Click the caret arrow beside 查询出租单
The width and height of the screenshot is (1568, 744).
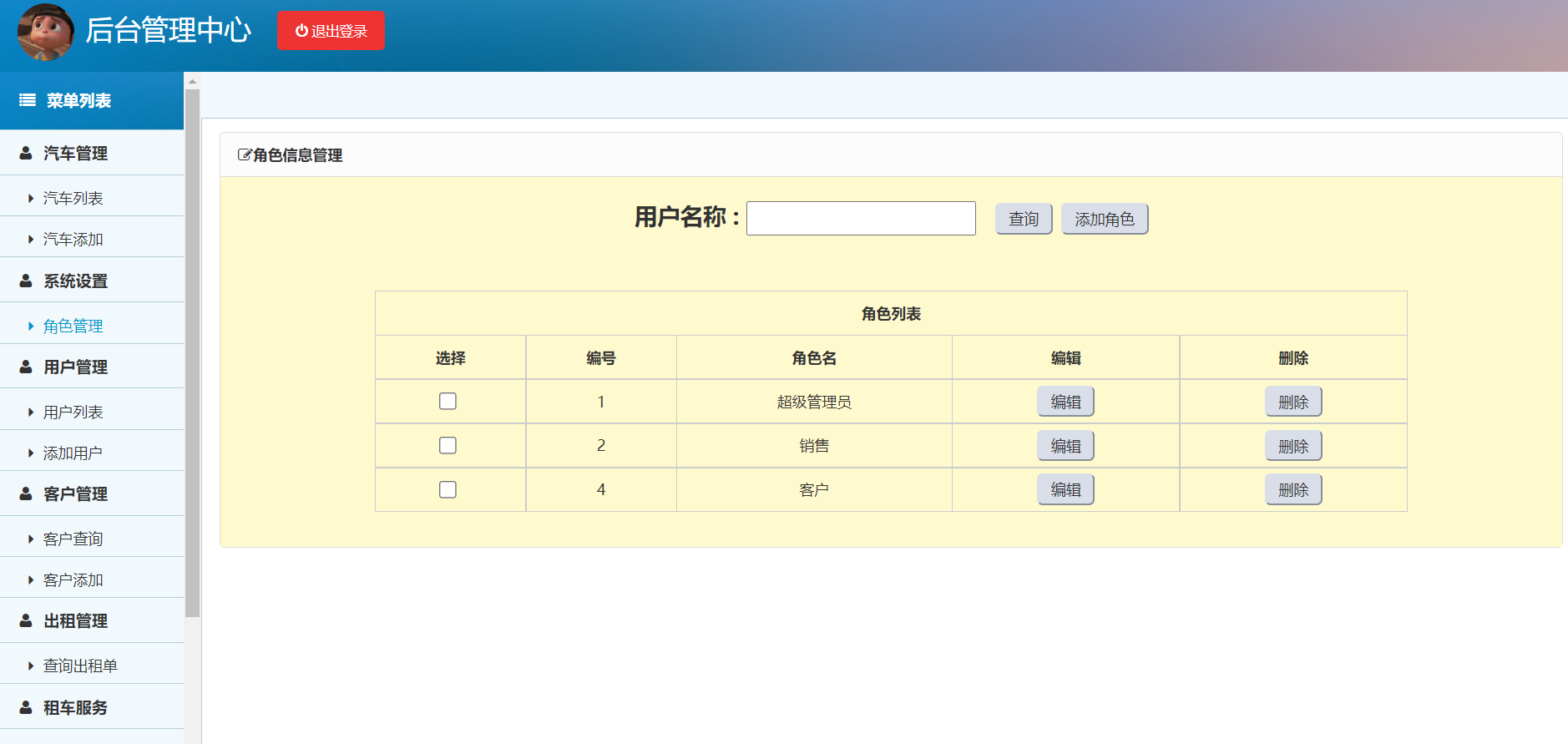click(x=31, y=666)
